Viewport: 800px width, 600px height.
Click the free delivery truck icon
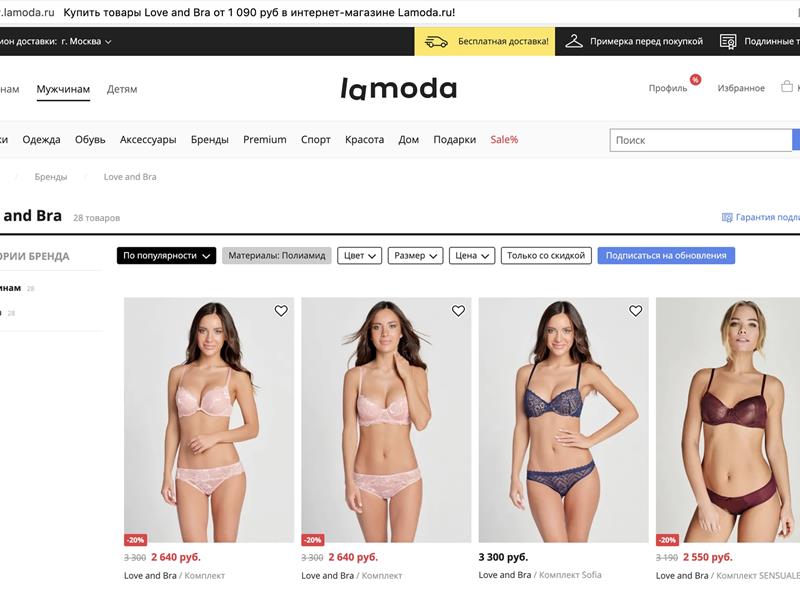click(x=436, y=41)
